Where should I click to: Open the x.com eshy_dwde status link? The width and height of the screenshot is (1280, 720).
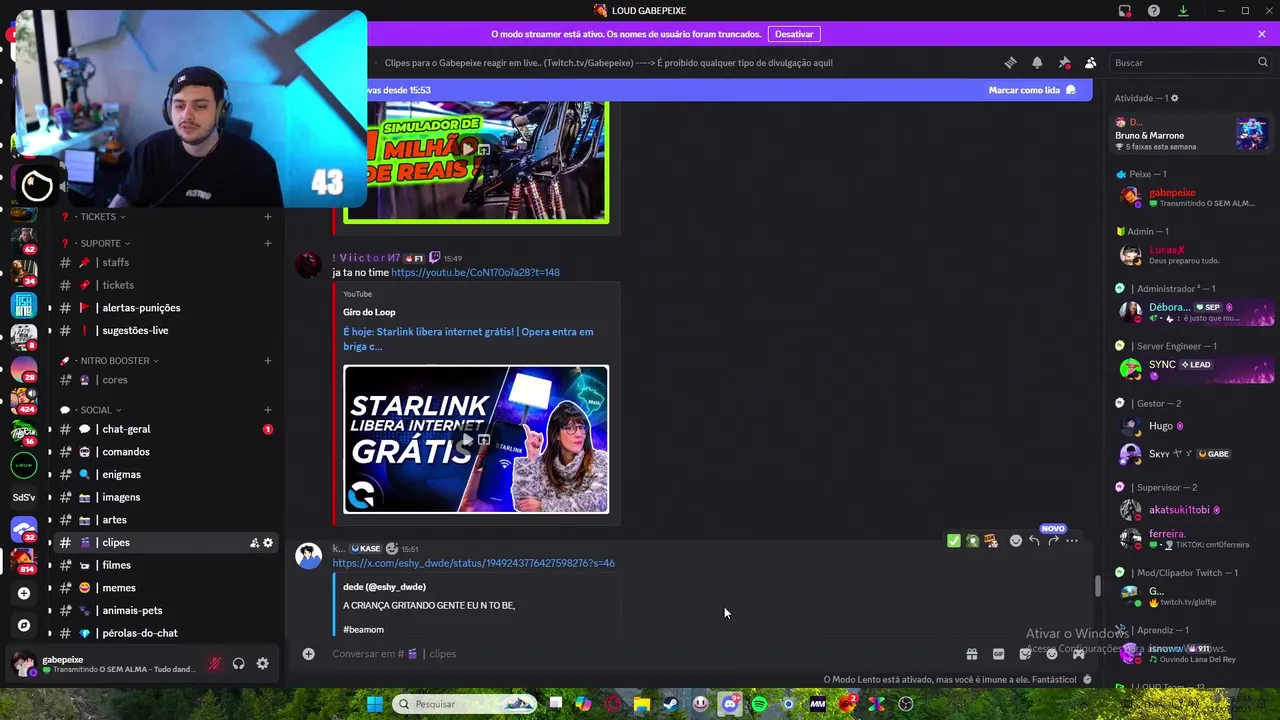tap(473, 563)
